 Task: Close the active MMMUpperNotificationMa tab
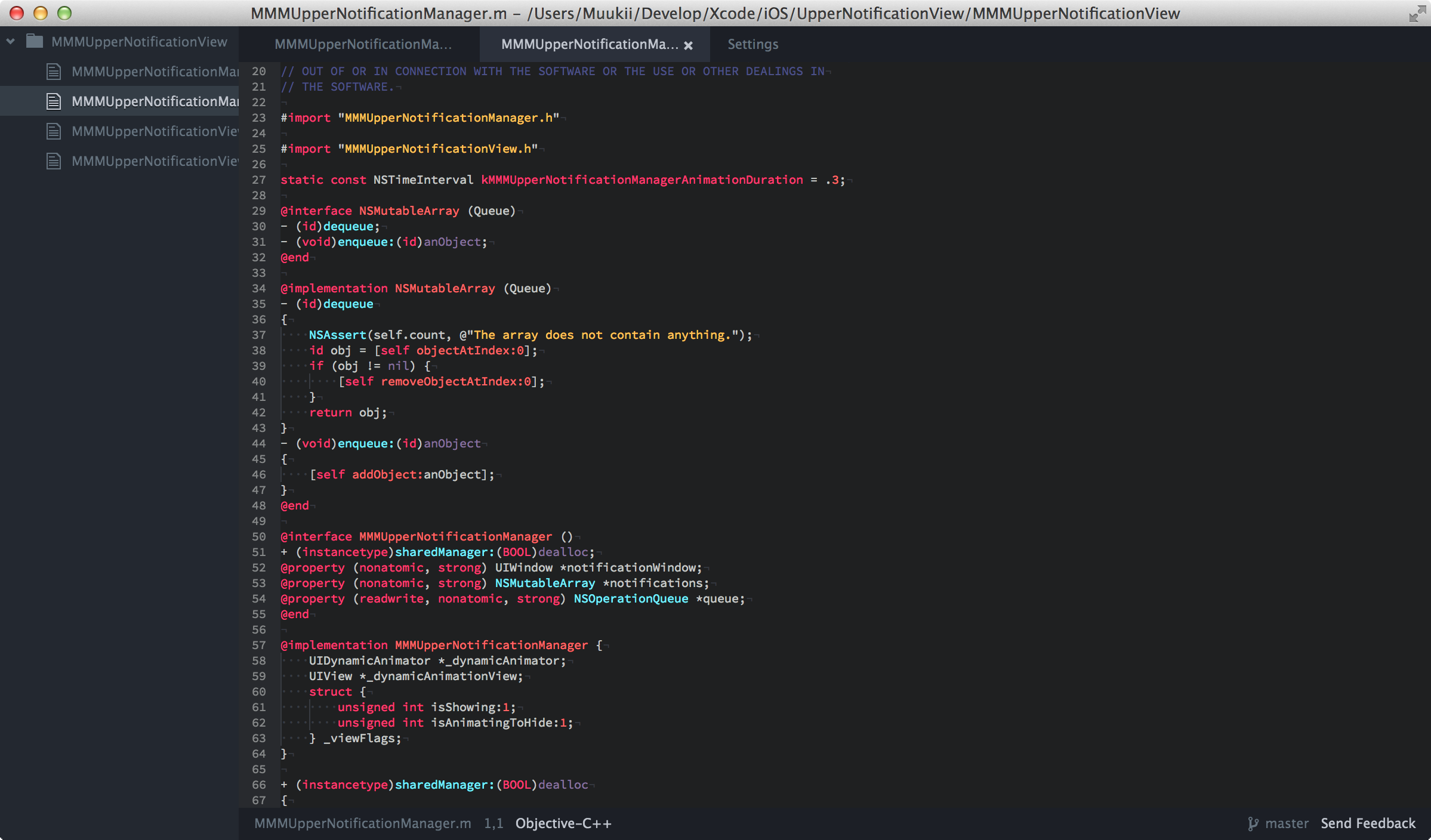(x=688, y=45)
